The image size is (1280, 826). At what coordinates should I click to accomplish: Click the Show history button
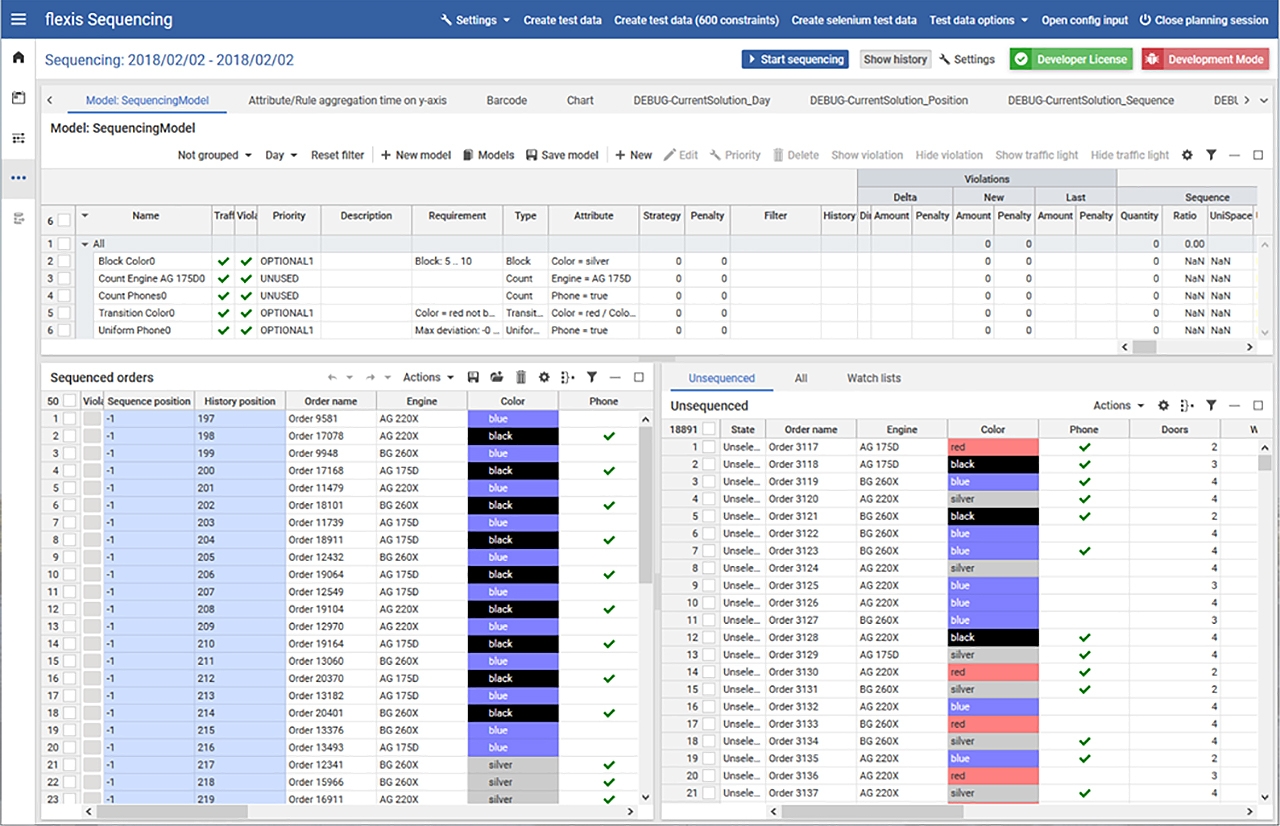pos(894,59)
